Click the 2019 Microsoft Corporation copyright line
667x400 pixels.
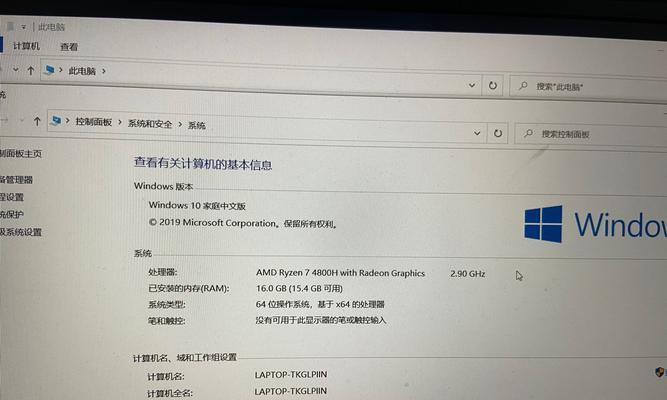(243, 223)
